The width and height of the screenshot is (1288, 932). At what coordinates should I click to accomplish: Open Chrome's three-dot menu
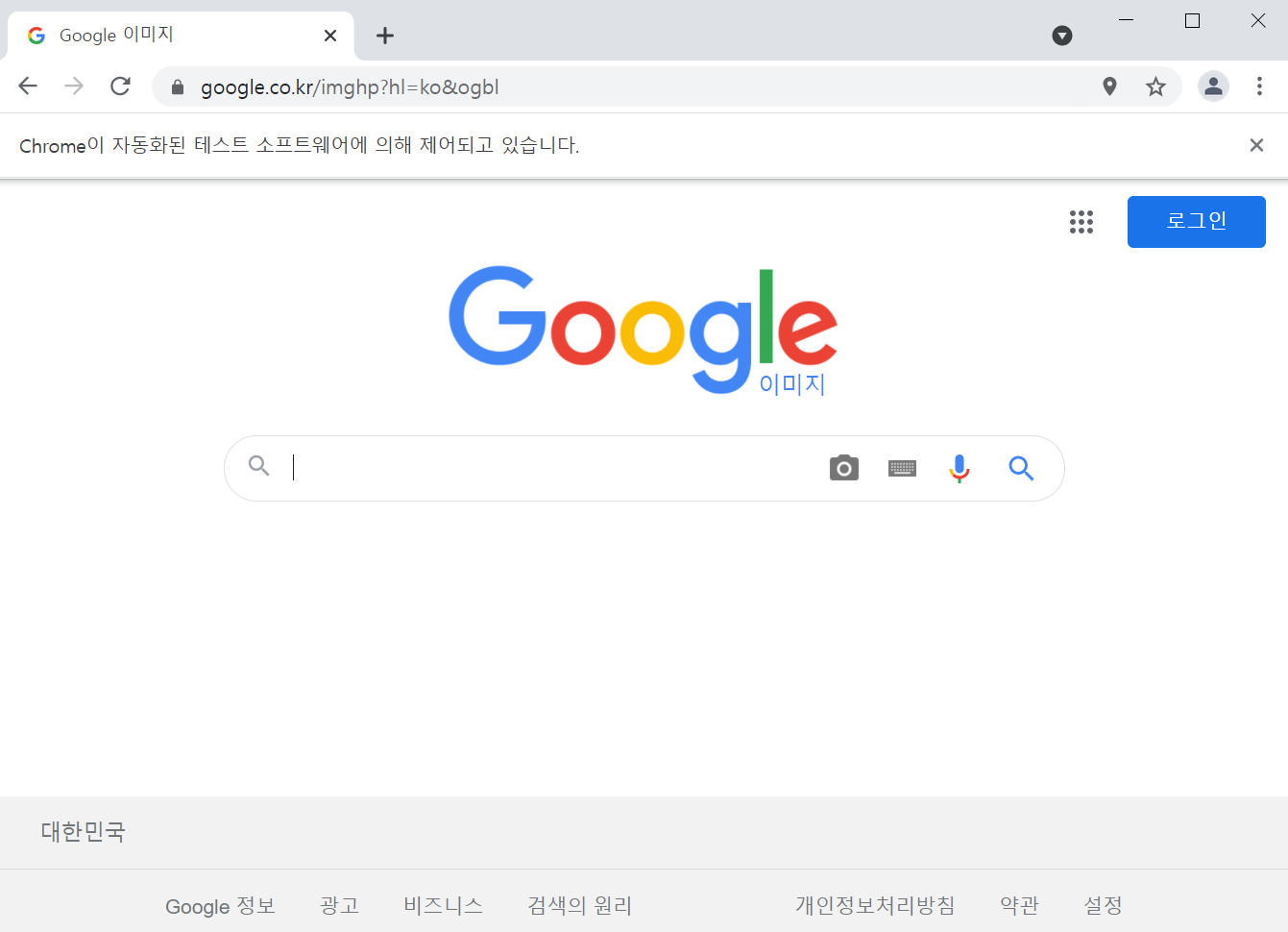(1259, 86)
